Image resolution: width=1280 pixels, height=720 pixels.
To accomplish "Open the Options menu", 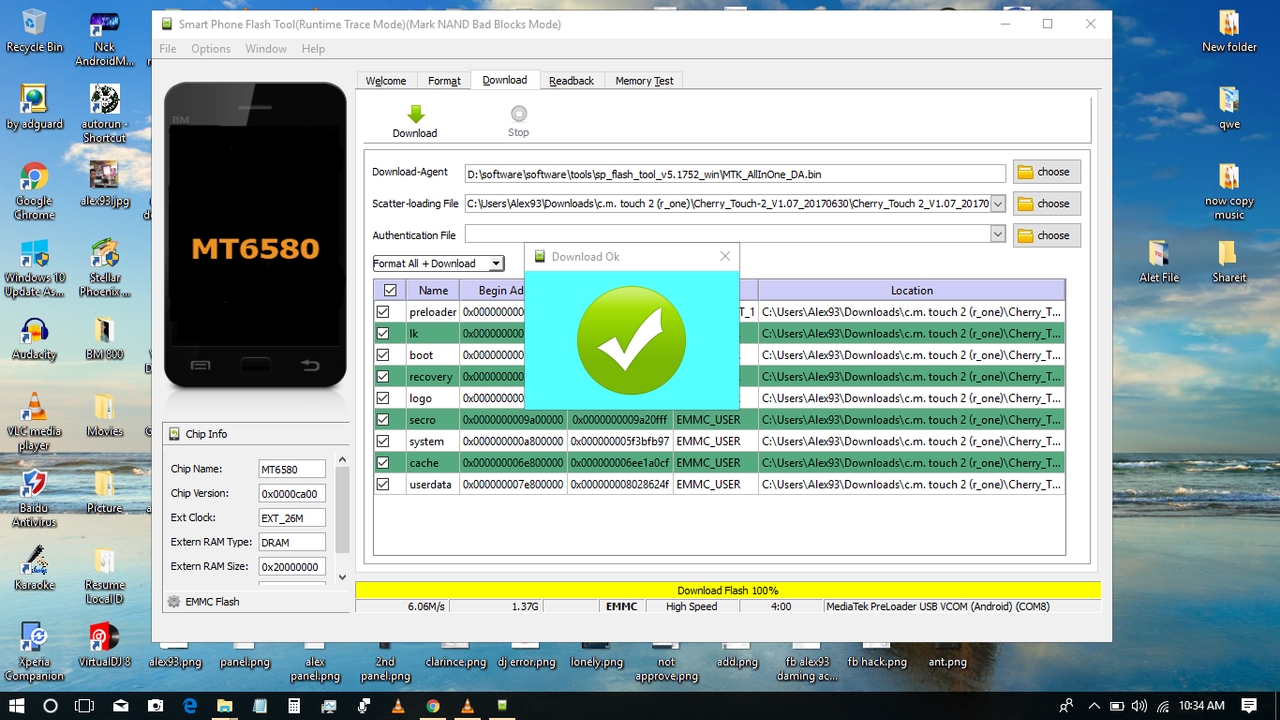I will pos(211,48).
